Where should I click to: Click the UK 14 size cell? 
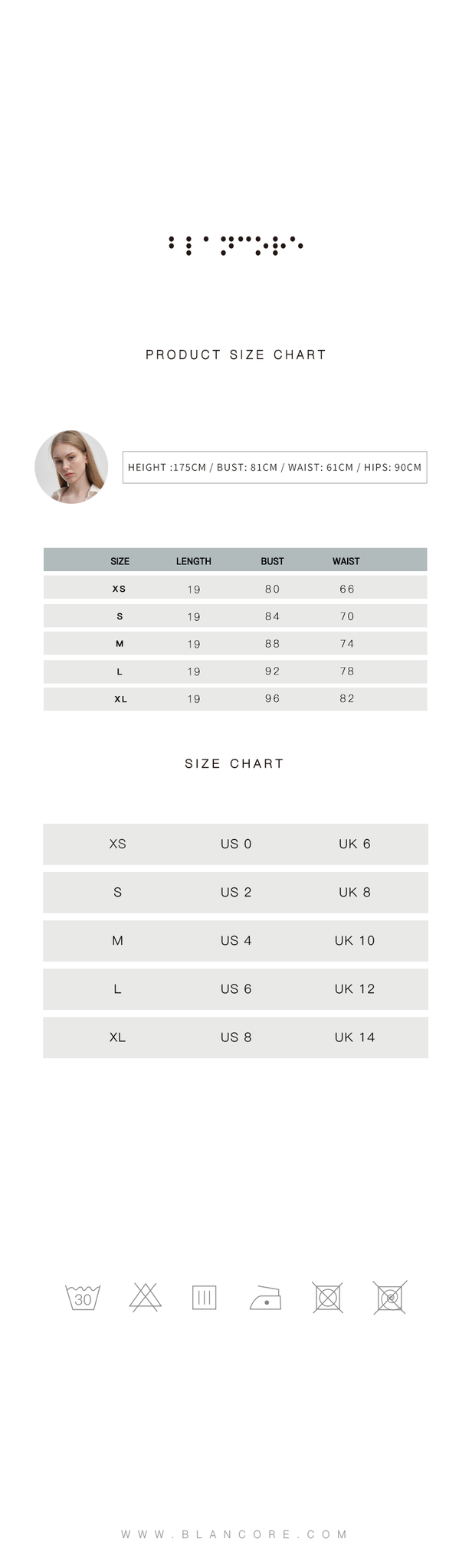point(355,1037)
